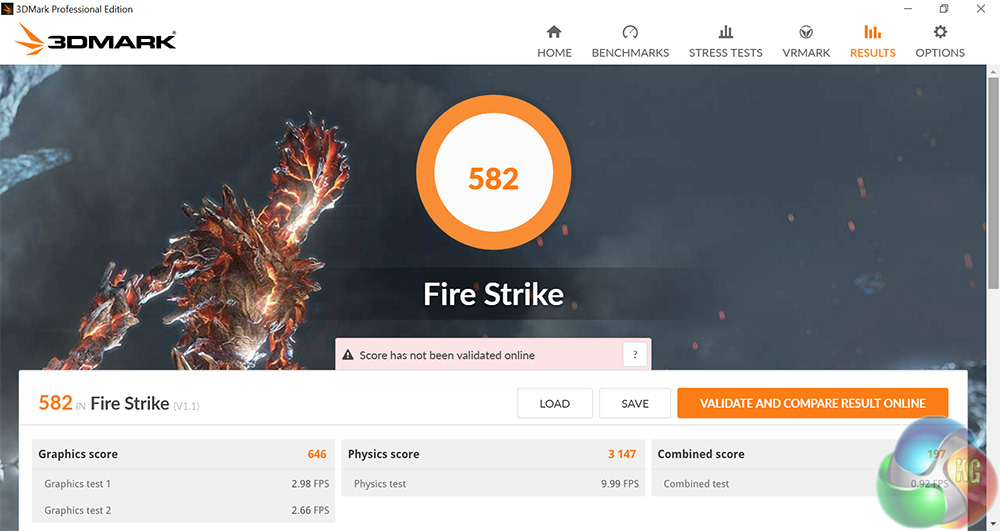Click the 2.98 FPS value
Screen dimensions: 1000x531
pos(310,484)
